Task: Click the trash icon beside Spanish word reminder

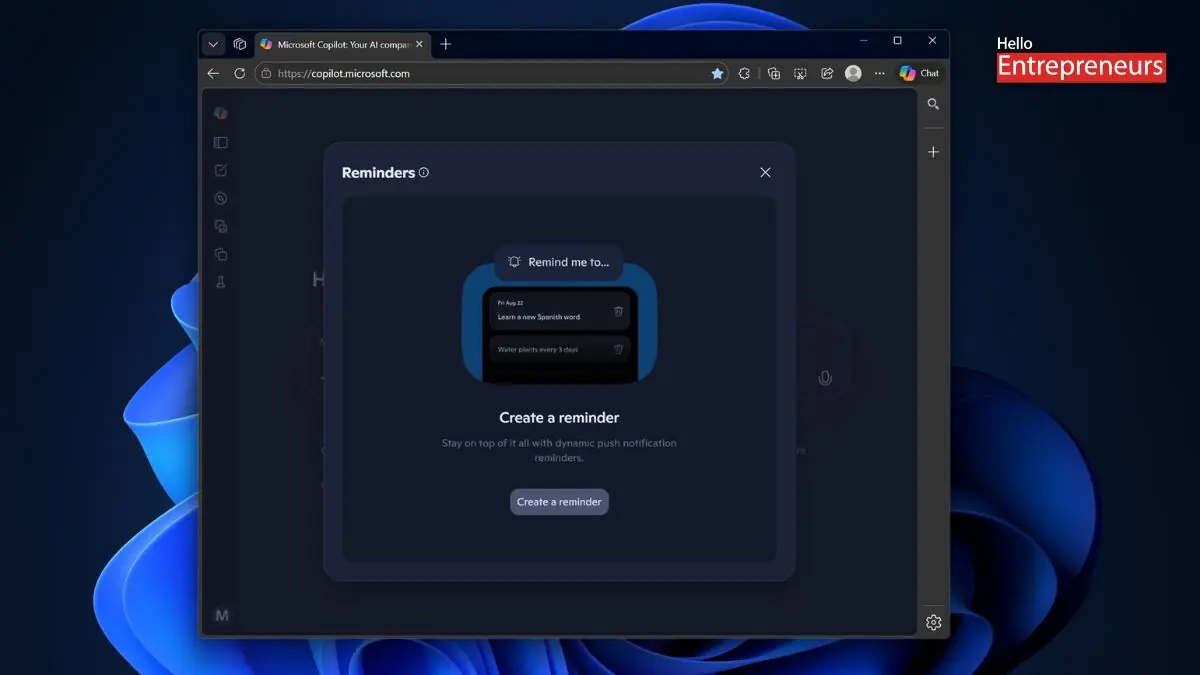Action: 618,311
